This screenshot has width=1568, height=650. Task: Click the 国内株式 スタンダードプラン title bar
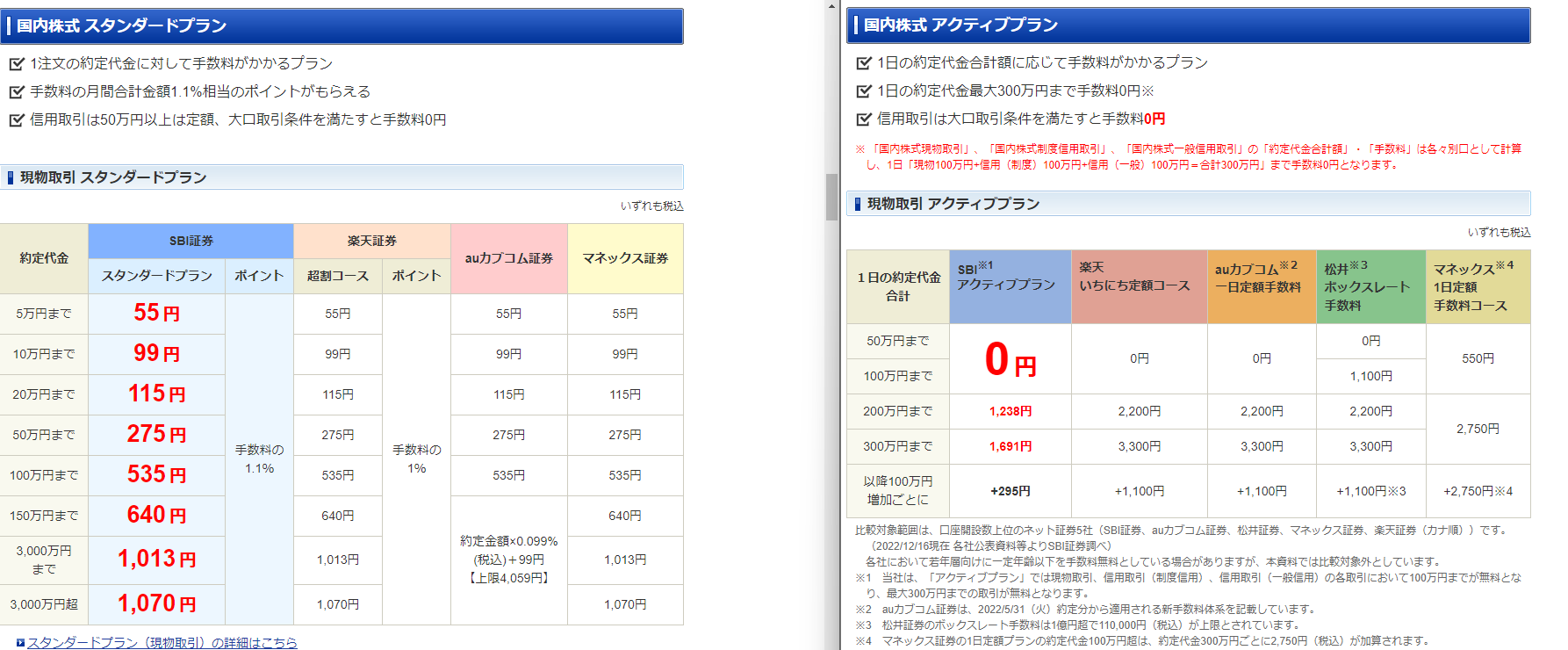click(342, 25)
